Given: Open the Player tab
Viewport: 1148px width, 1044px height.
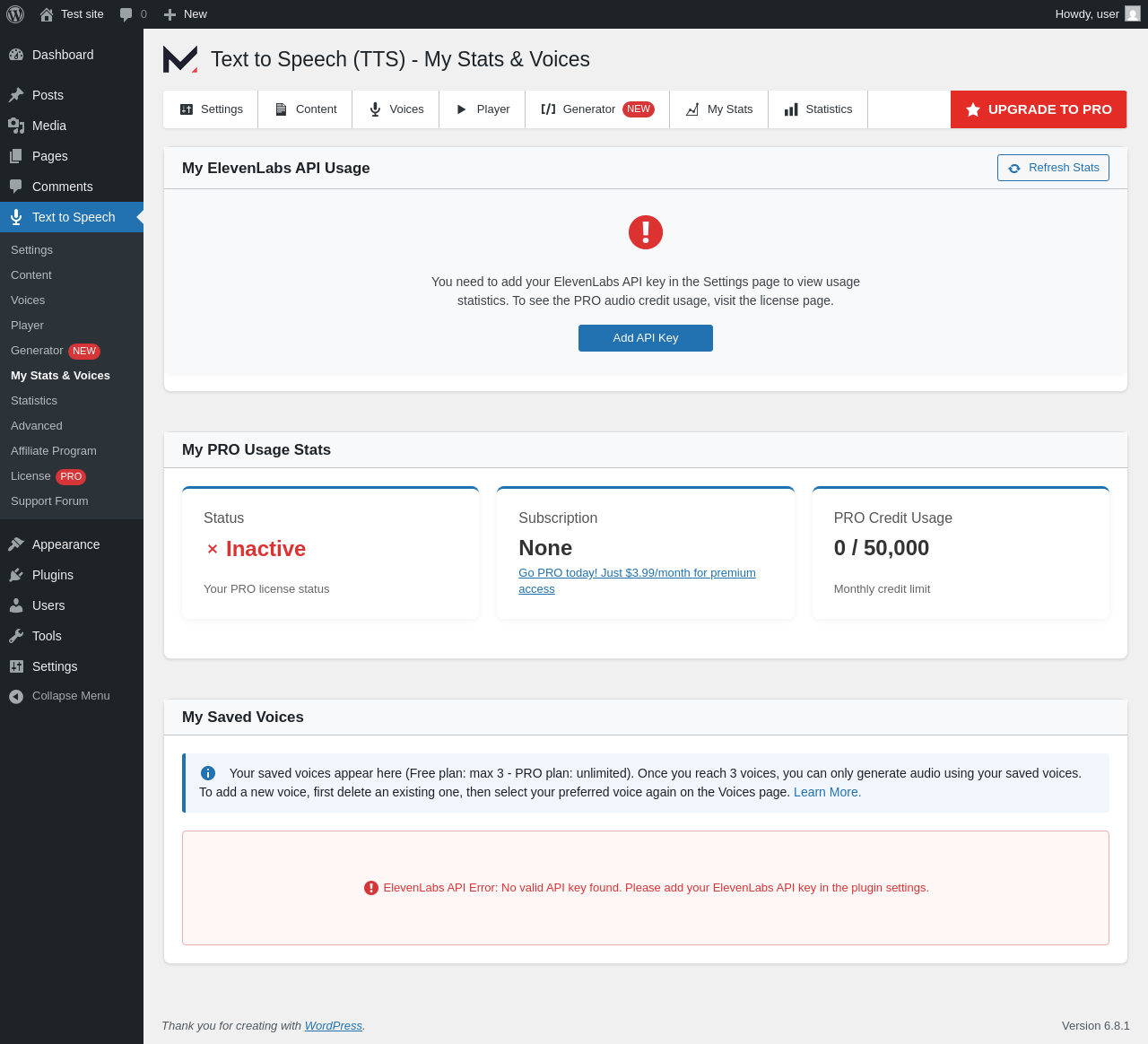Looking at the screenshot, I should coord(483,109).
